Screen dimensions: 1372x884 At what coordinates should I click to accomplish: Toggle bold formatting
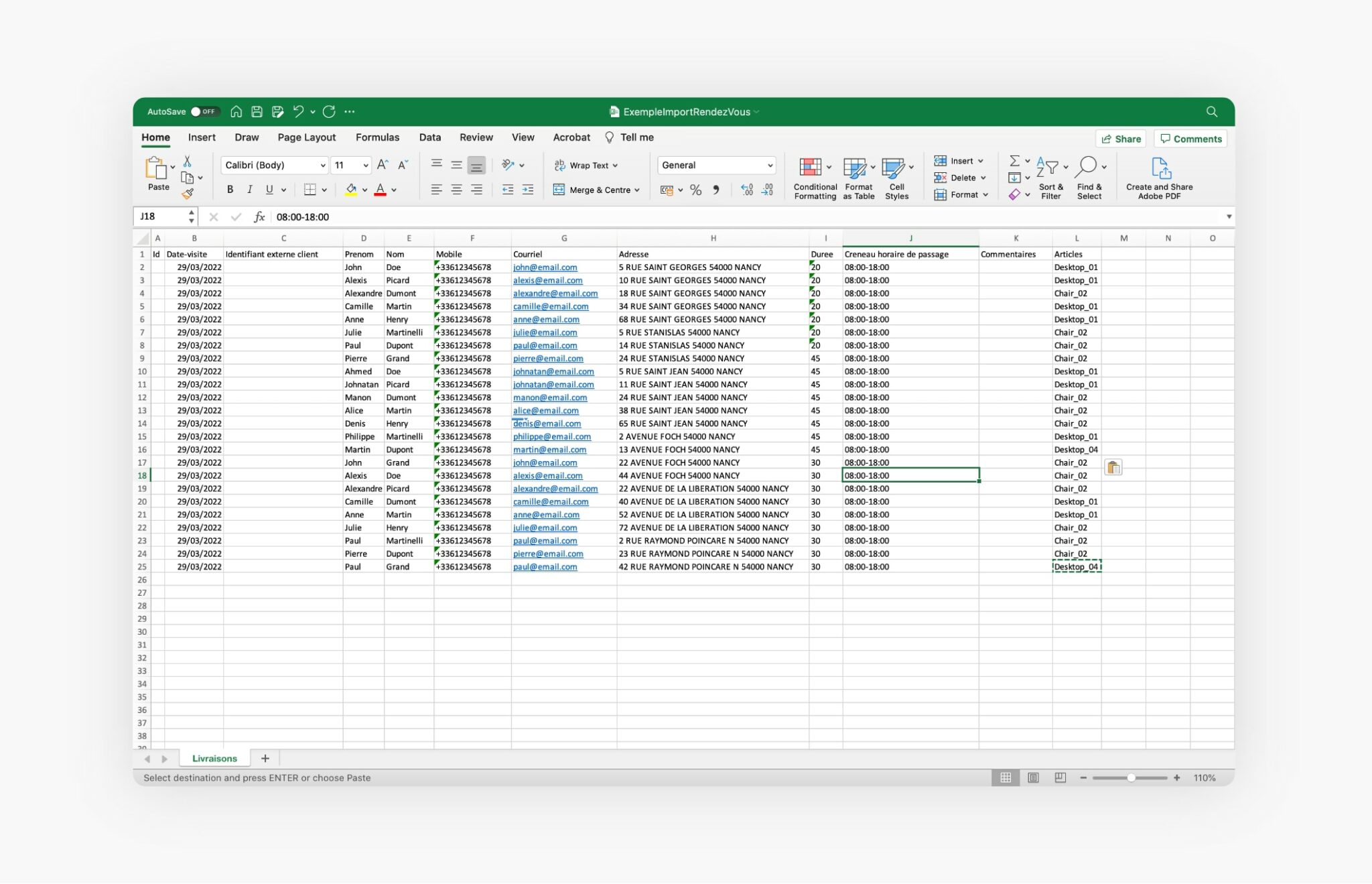230,190
